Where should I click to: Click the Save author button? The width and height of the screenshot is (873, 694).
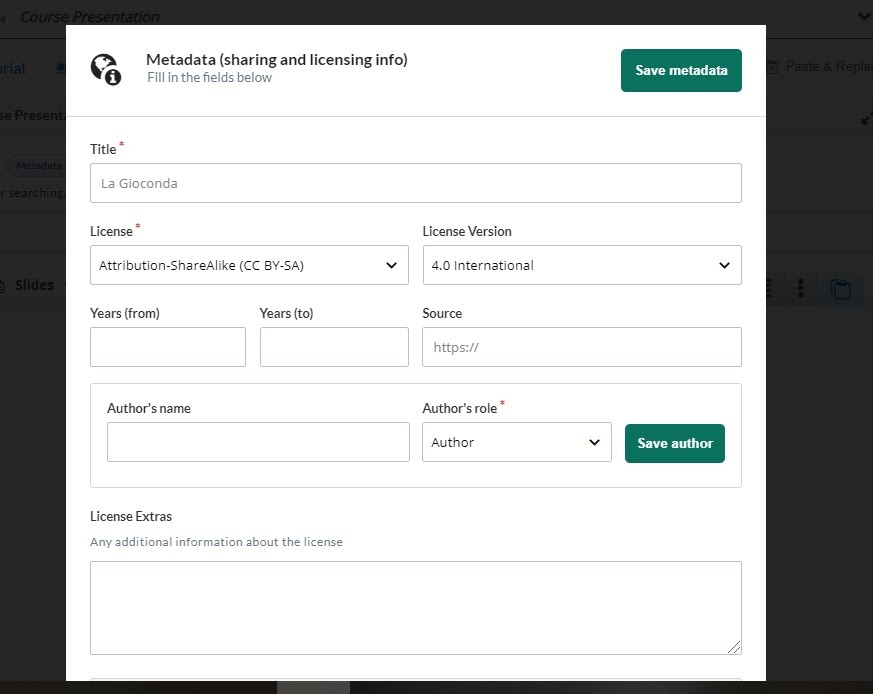(x=675, y=443)
